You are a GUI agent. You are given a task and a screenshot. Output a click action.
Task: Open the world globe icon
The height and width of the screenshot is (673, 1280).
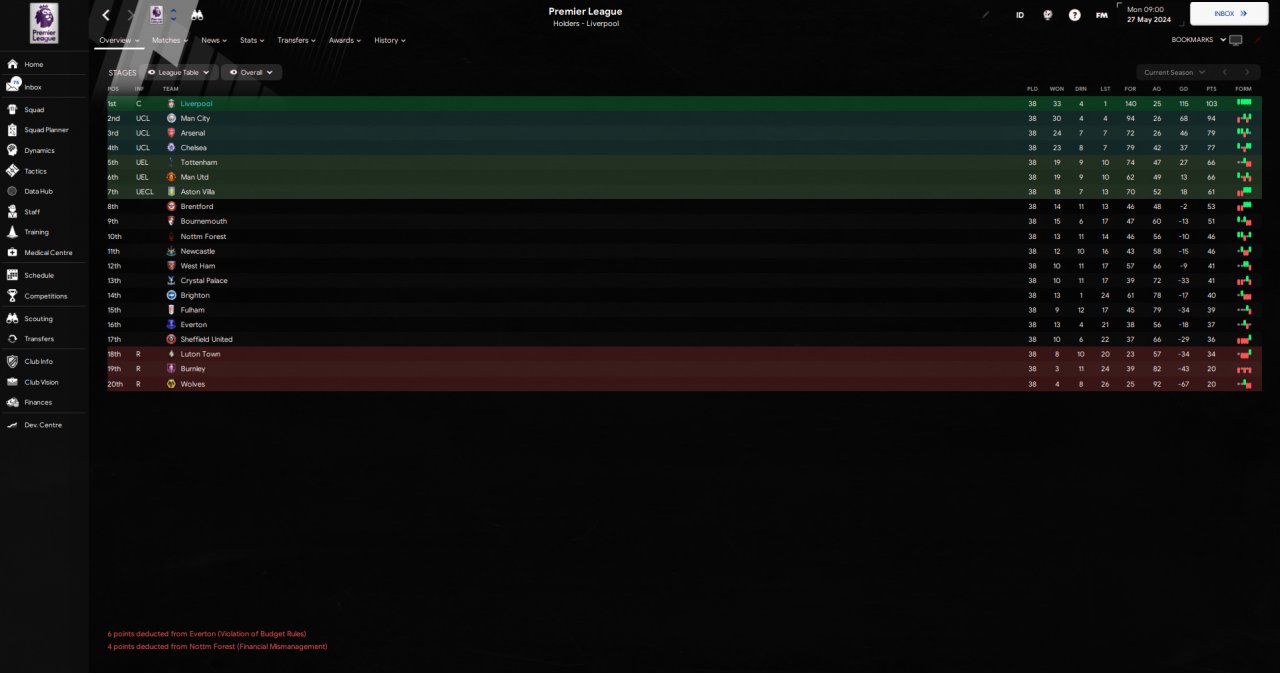pyautogui.click(x=1047, y=15)
